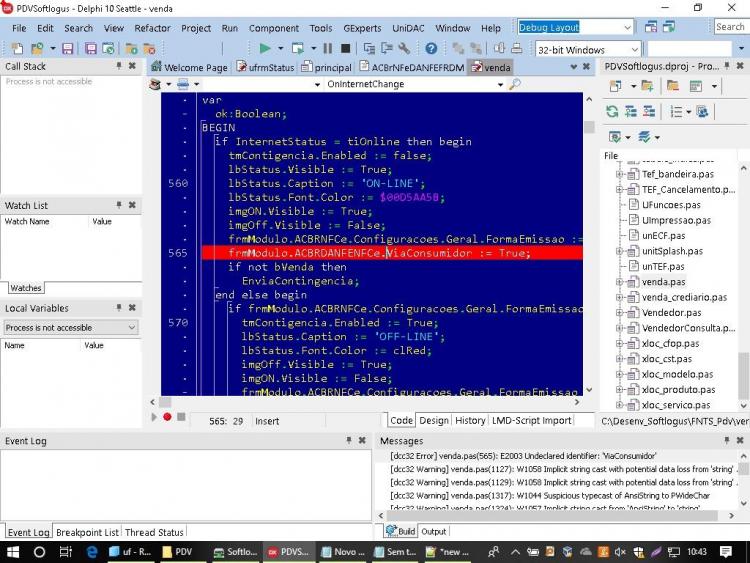Click the Save file toolbar icon
The image size is (750, 563).
(x=67, y=48)
